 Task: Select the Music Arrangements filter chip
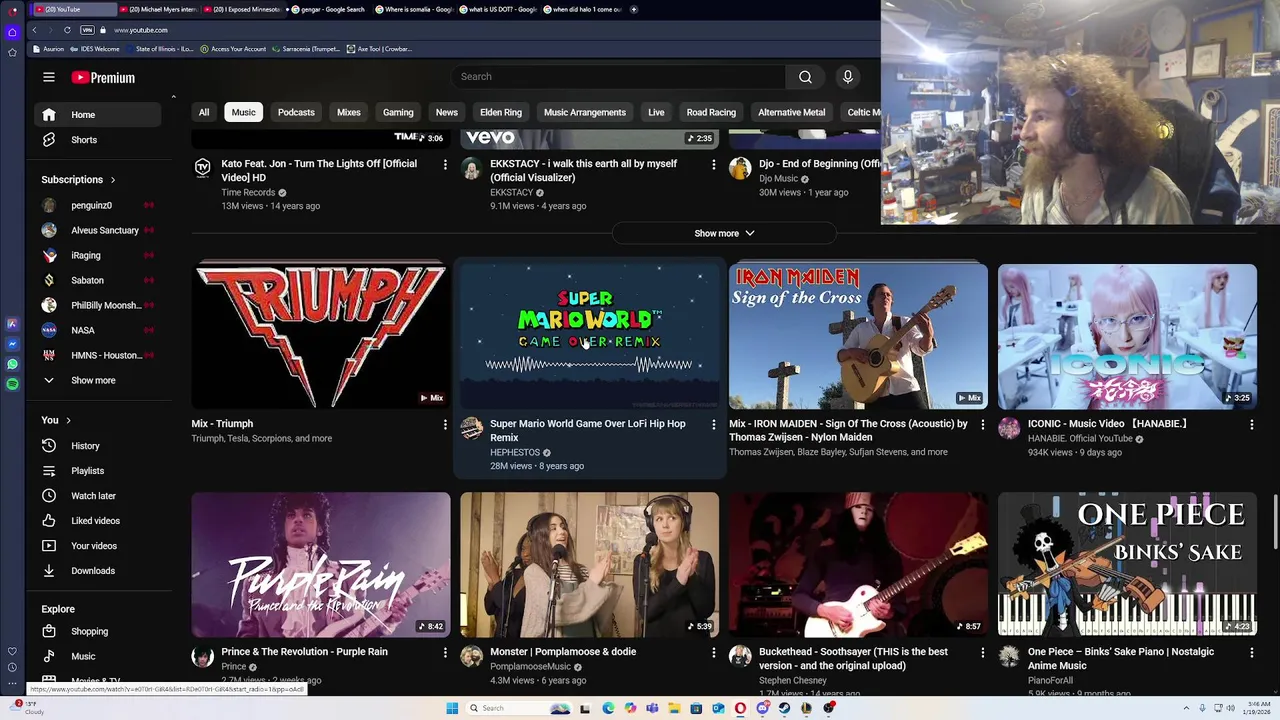(585, 112)
